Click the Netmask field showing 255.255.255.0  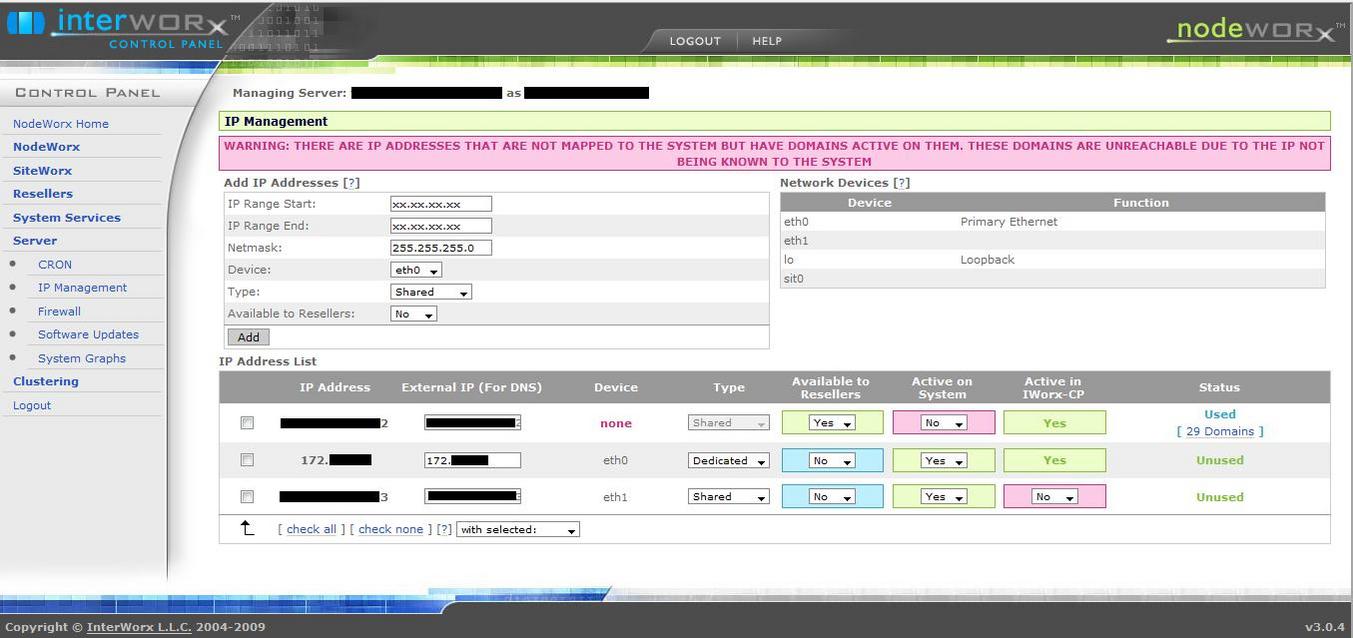pos(441,248)
